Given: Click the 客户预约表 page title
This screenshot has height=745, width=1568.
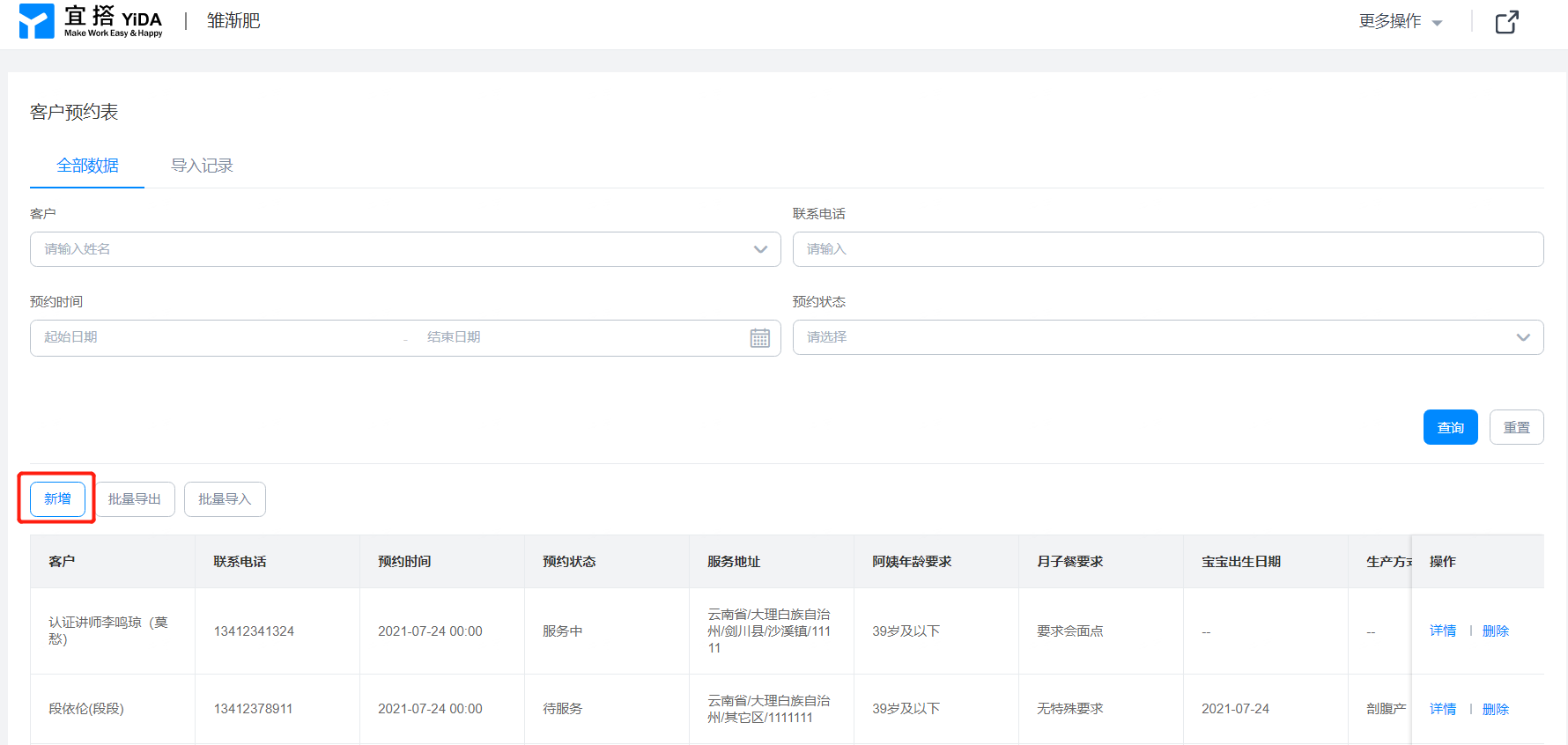Looking at the screenshot, I should [x=74, y=112].
